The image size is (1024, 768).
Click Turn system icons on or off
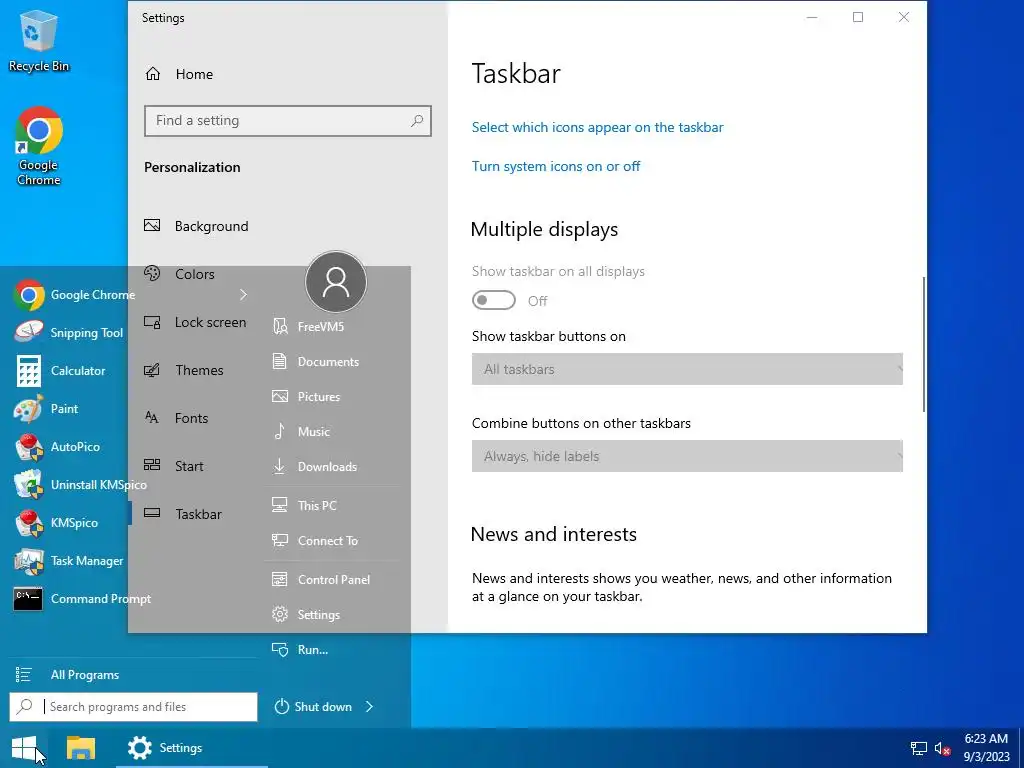point(556,166)
